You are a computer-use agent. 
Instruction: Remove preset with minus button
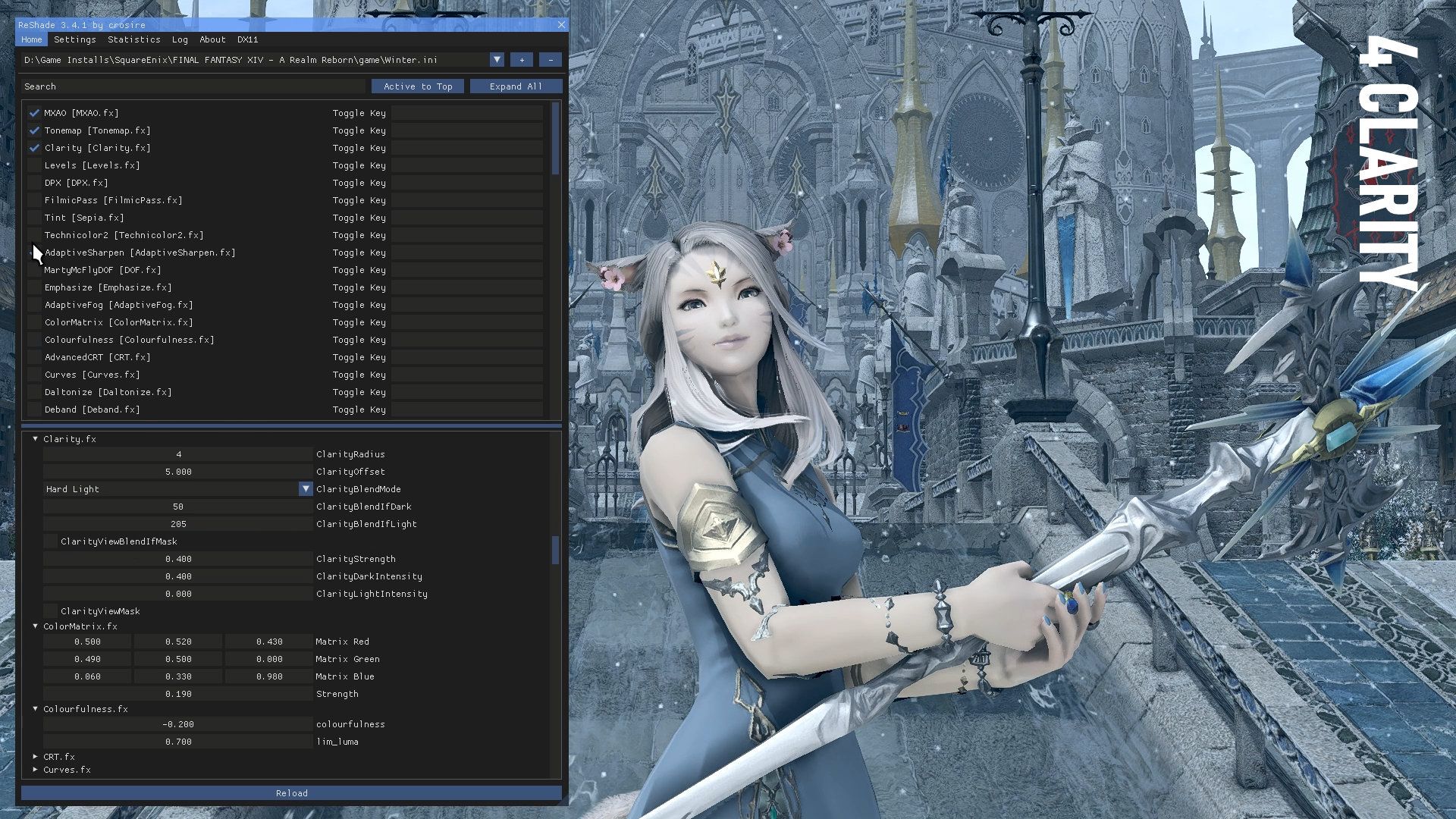(551, 60)
